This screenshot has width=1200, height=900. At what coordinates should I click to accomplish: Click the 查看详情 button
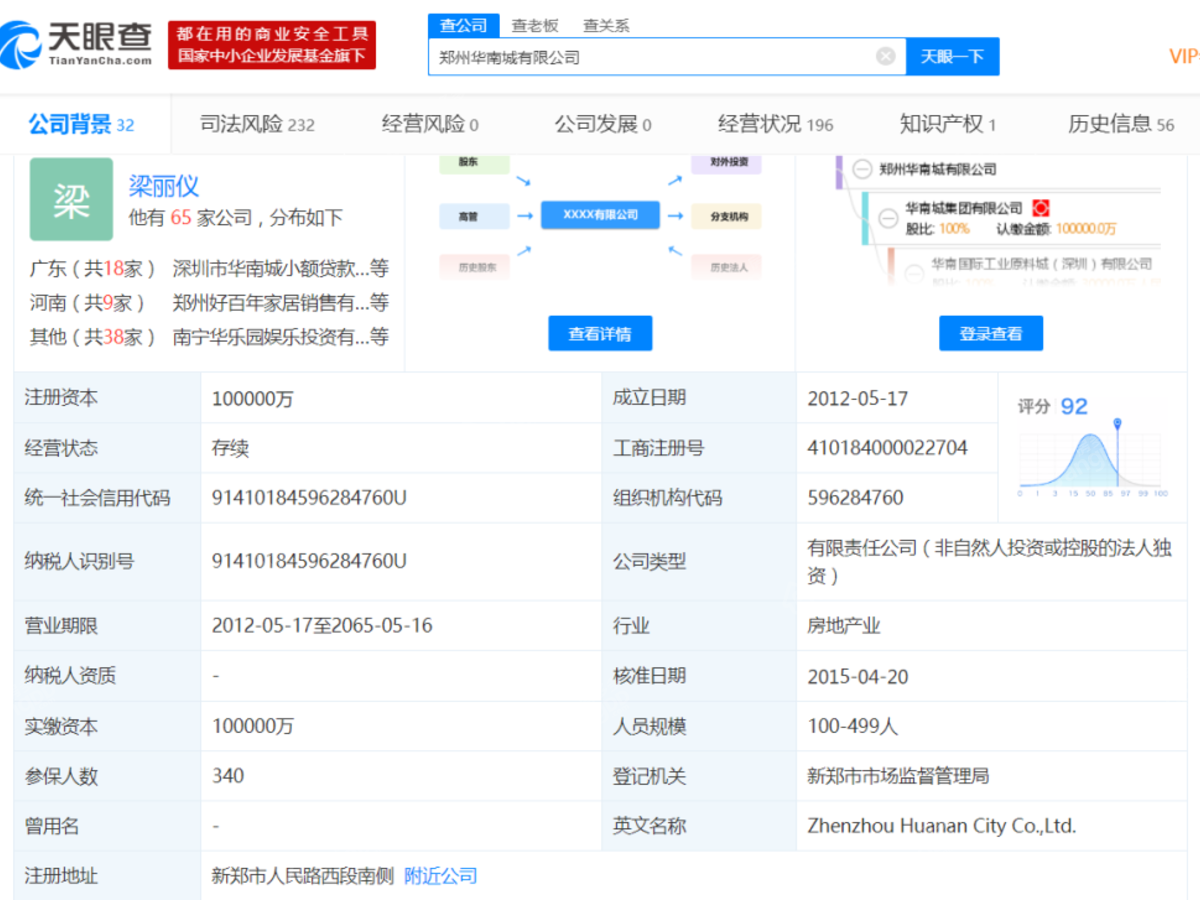click(x=600, y=334)
